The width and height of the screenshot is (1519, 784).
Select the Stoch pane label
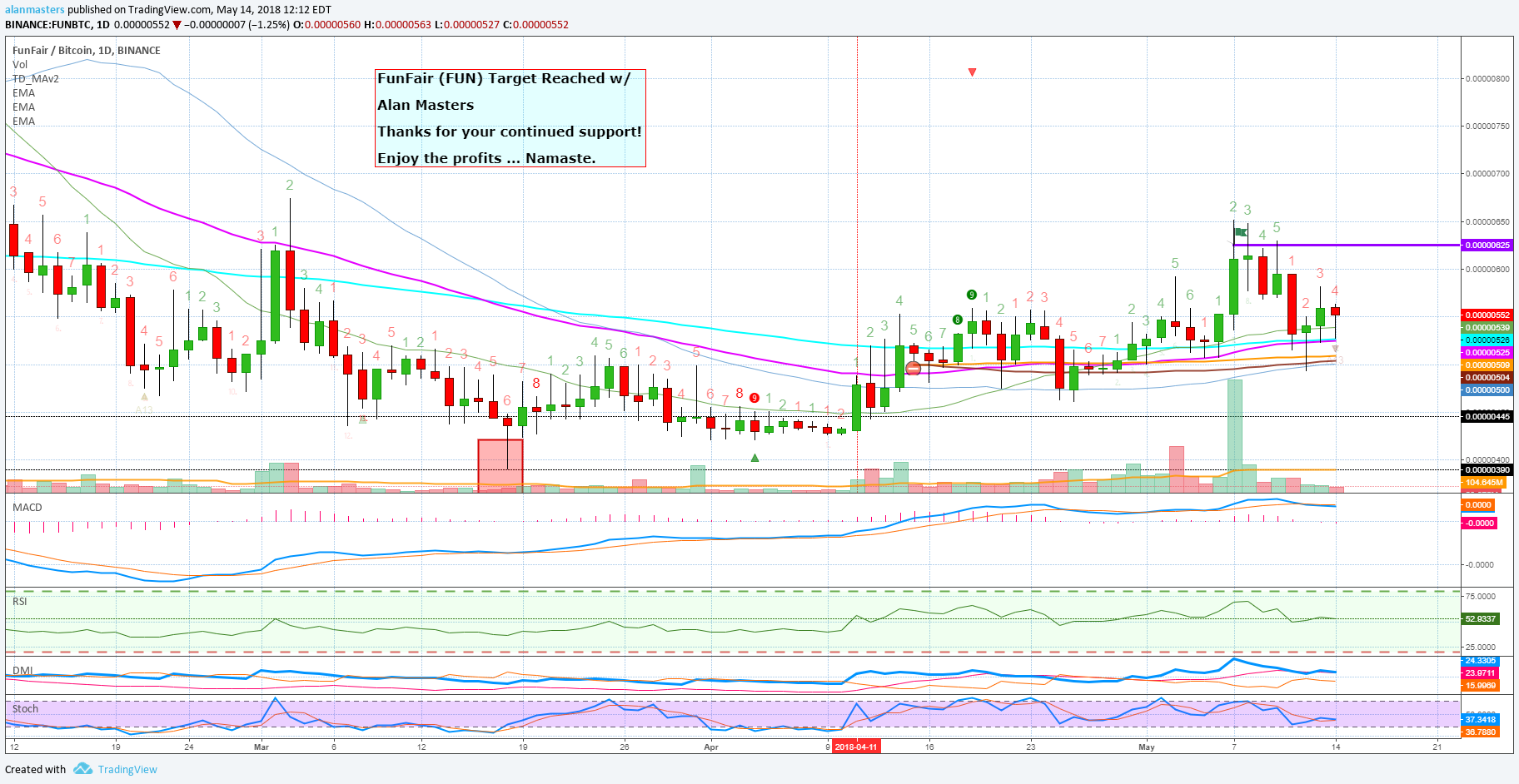(x=25, y=709)
